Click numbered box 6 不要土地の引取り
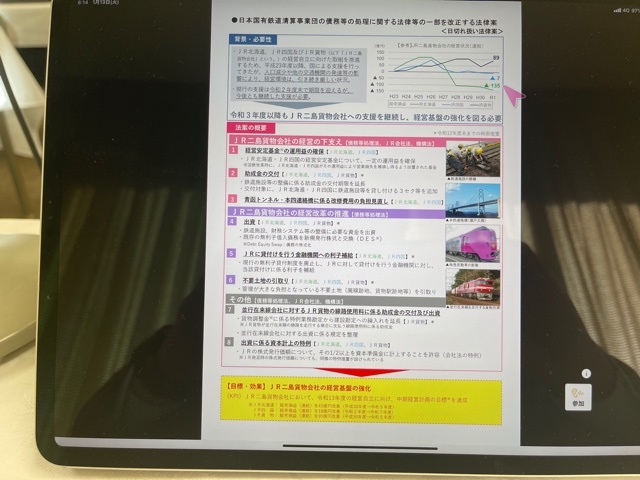640x480 pixels. (231, 280)
